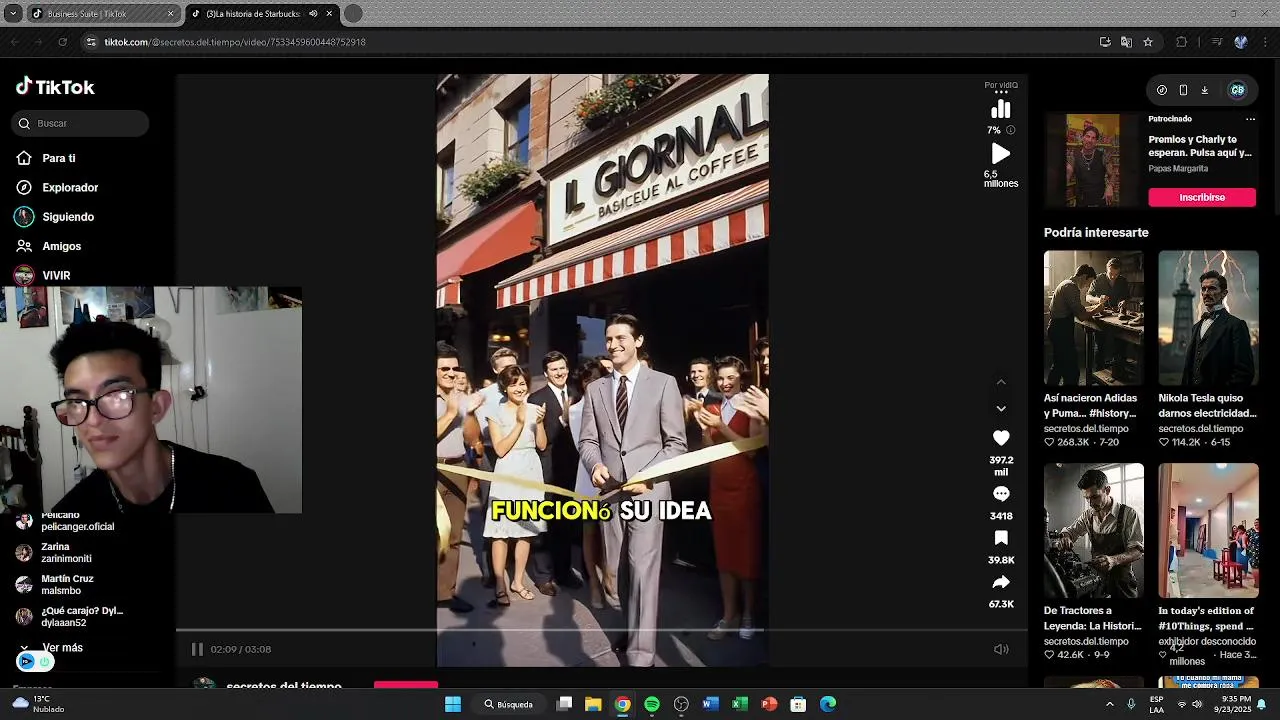Open the weather widget showing 13°C
Viewport: 1280px width, 720px height.
coord(39,704)
